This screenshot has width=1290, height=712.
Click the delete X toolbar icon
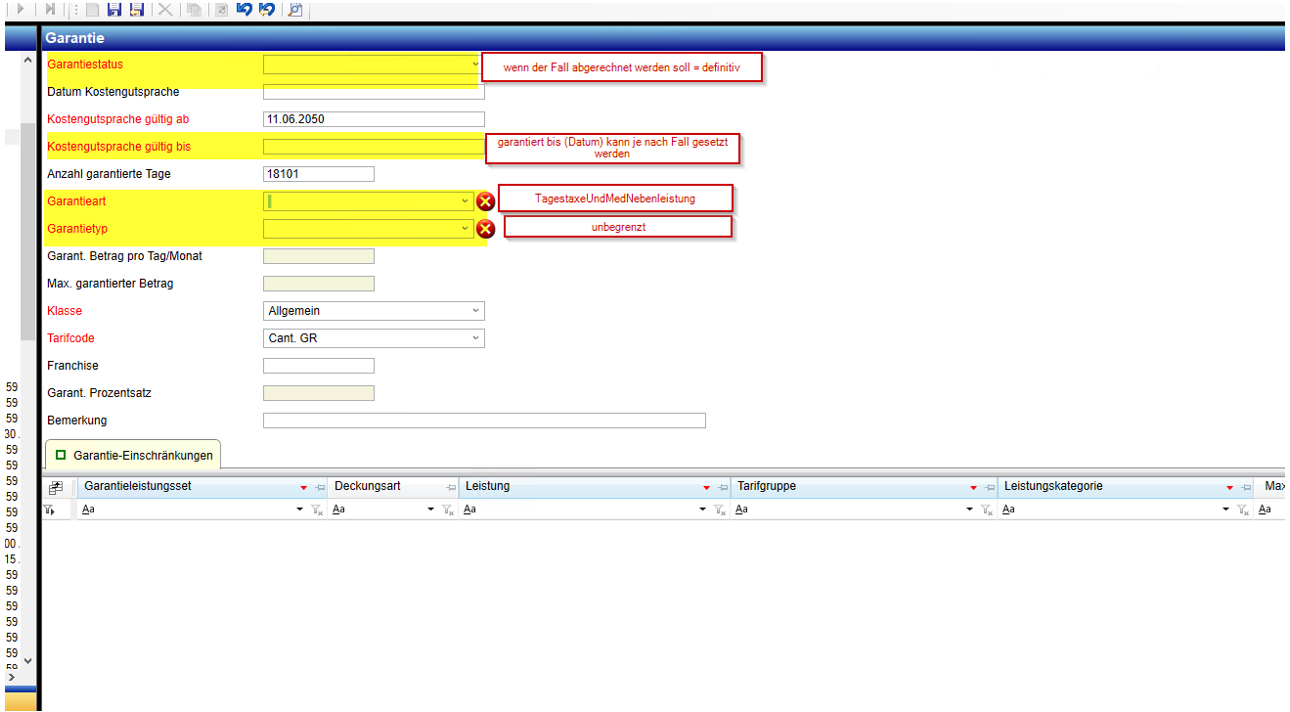coord(165,9)
